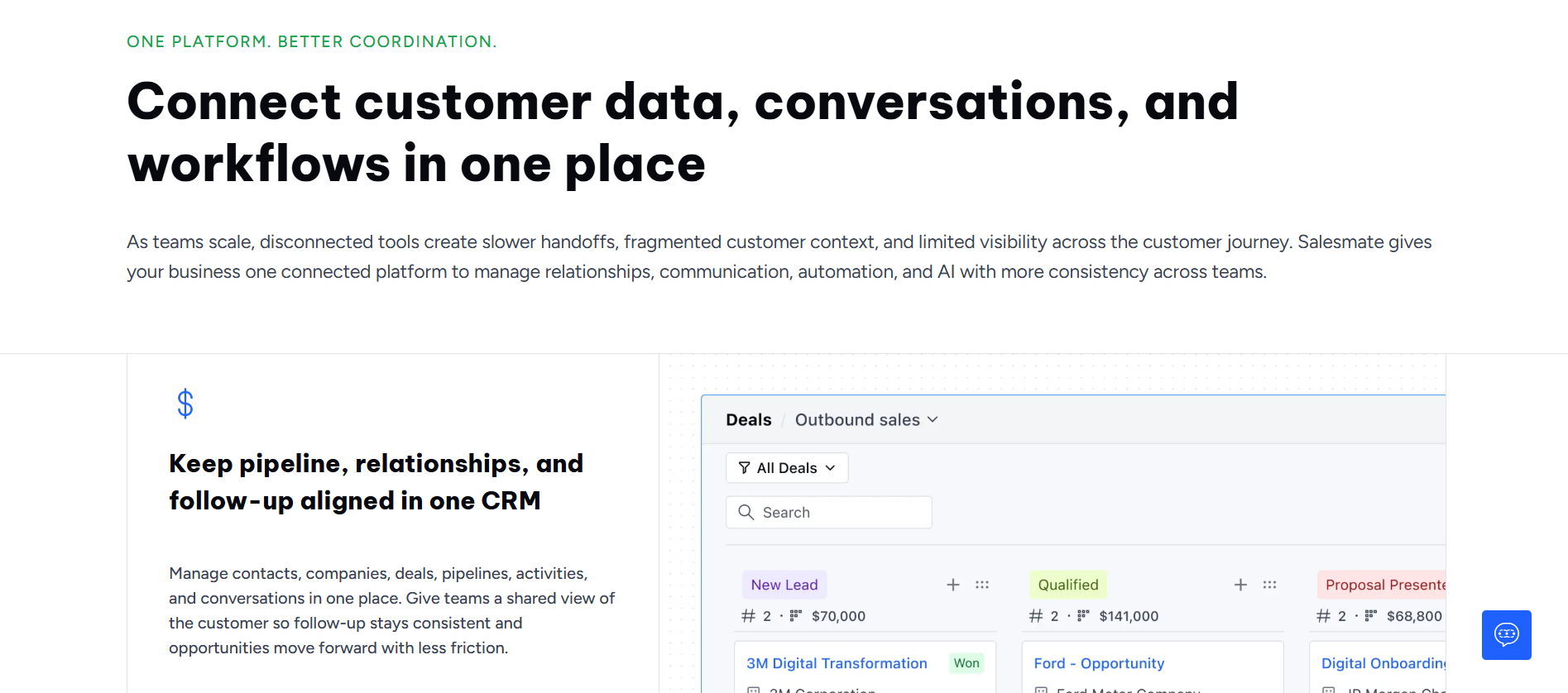Viewport: 1568px width, 693px height.
Task: Add a deal to Qualified column
Action: pyautogui.click(x=1240, y=585)
